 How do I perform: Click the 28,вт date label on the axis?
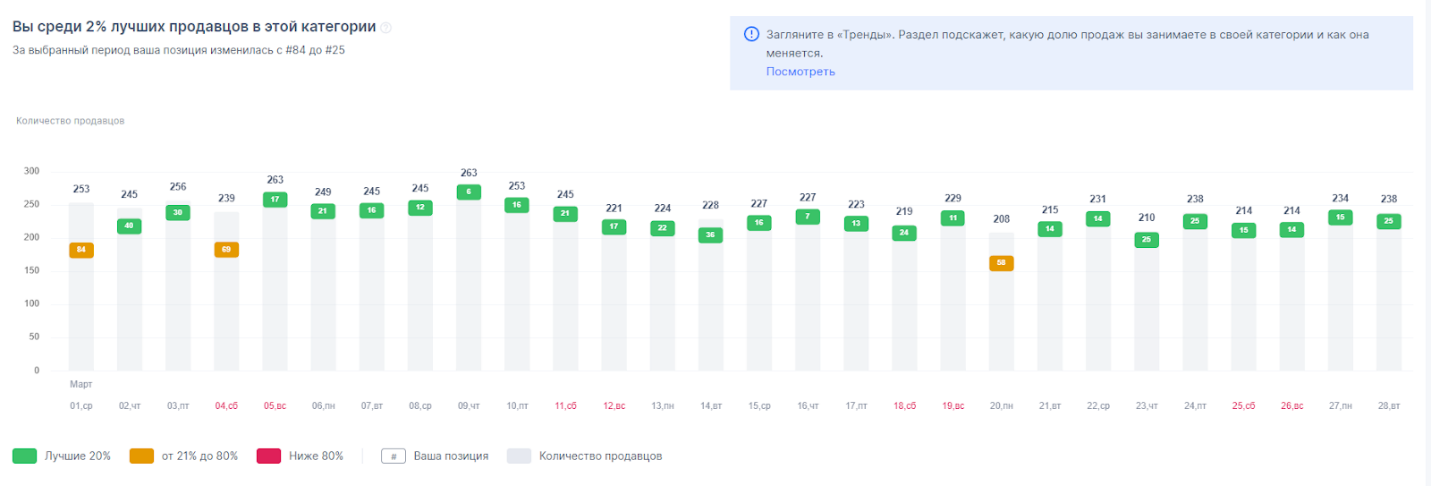[x=1388, y=406]
